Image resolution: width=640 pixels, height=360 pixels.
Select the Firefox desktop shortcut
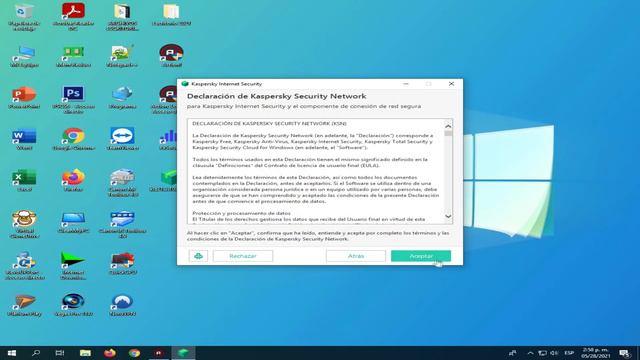(73, 180)
